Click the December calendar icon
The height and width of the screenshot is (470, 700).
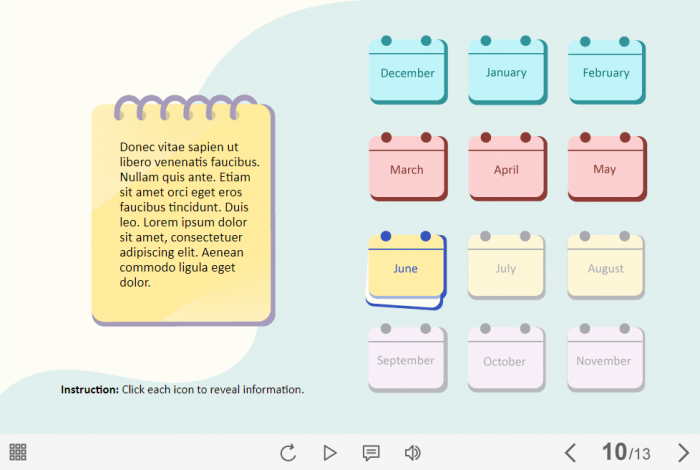pyautogui.click(x=408, y=71)
